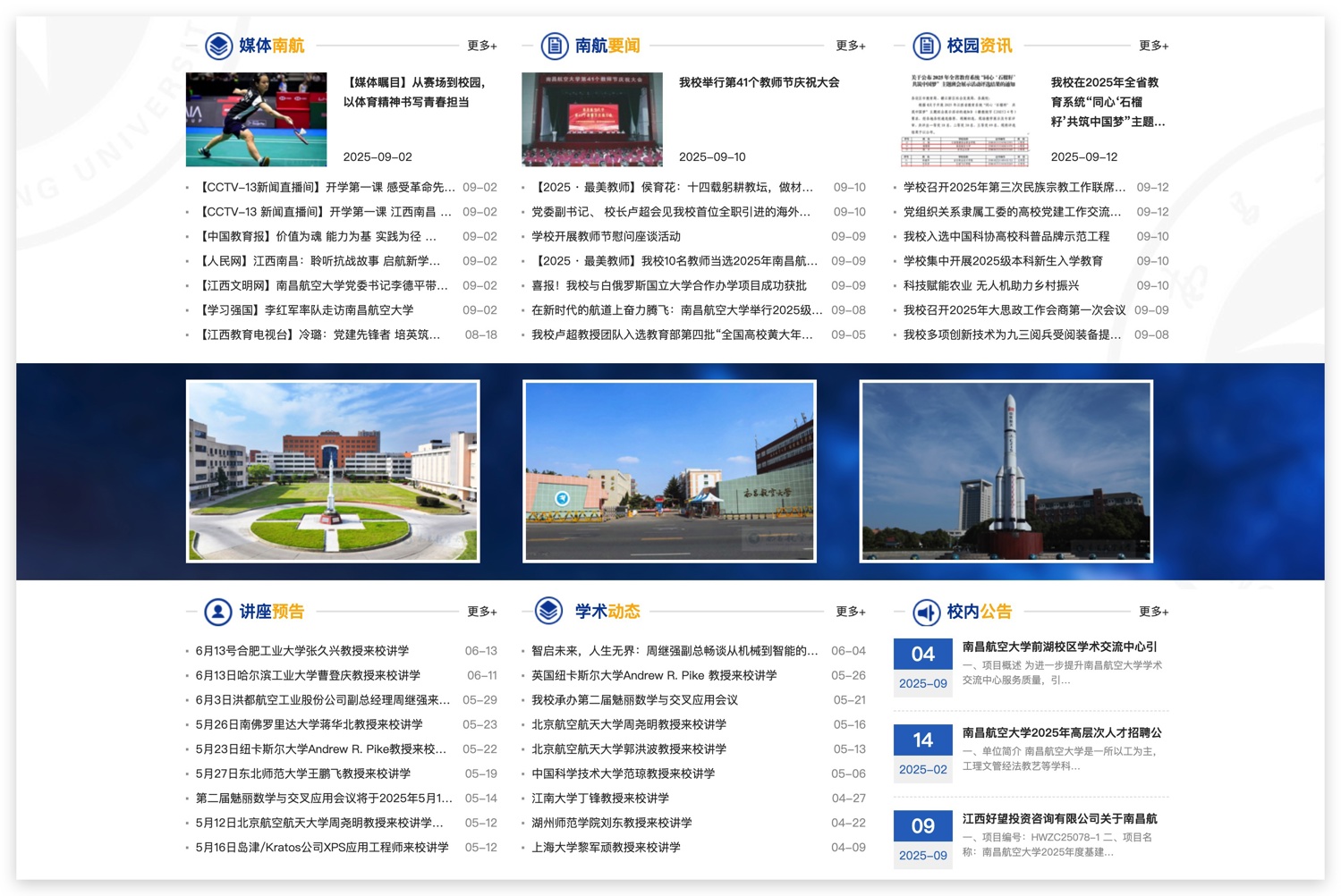This screenshot has width=1341, height=896.
Task: Select the rocket model campus photo
Action: 1006,471
